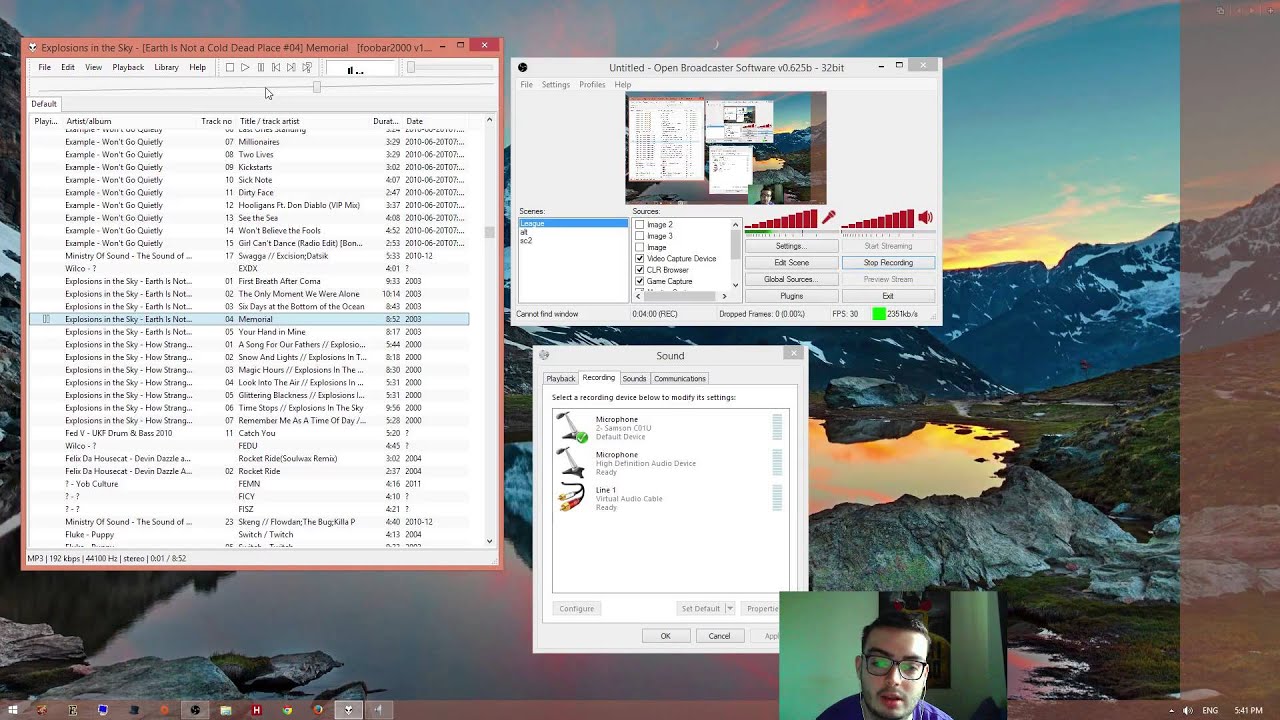Screen dimensions: 1280x720
Task: Play a random track in foobar2000
Action: pyautogui.click(x=307, y=68)
